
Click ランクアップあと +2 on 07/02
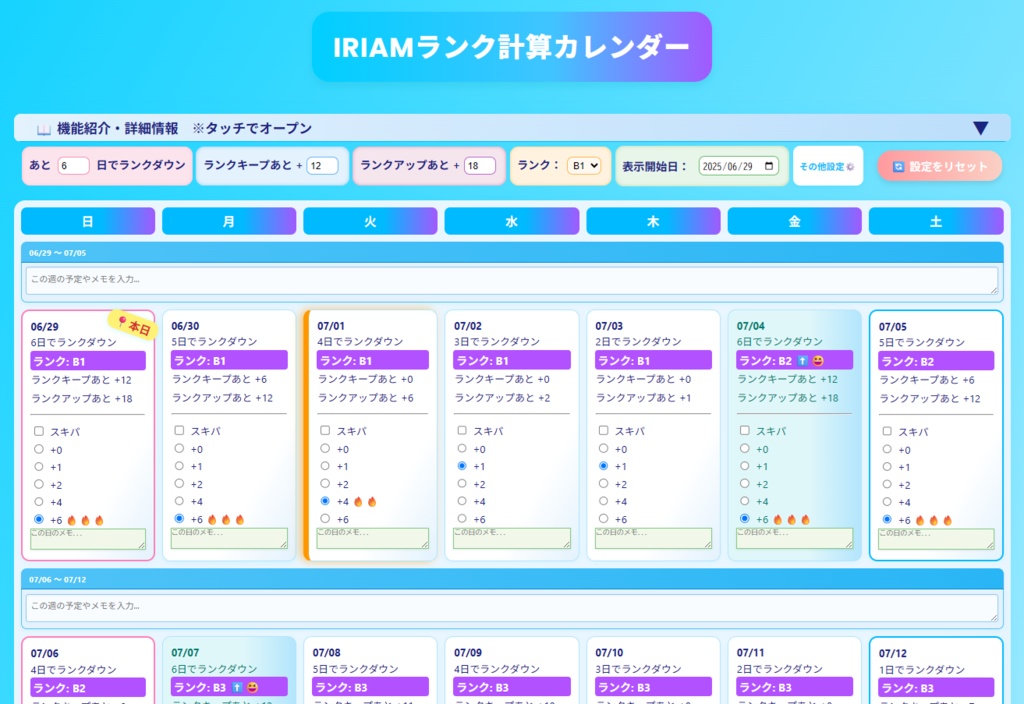point(502,398)
